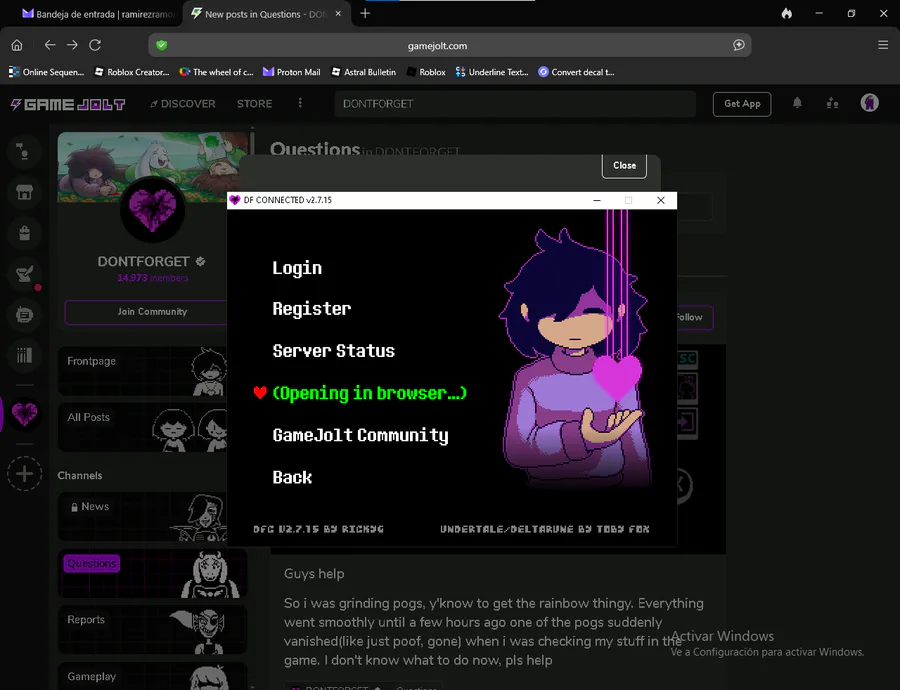
Task: Click the Game Jolt logo
Action: pos(68,104)
